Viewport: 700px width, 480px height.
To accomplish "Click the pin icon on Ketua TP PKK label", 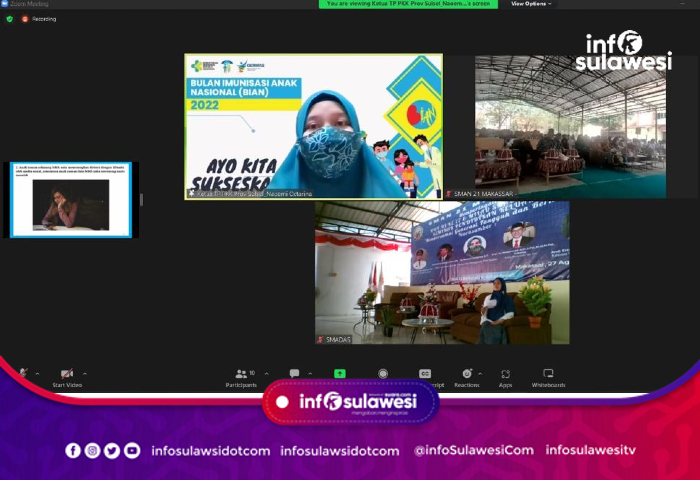I will point(192,193).
